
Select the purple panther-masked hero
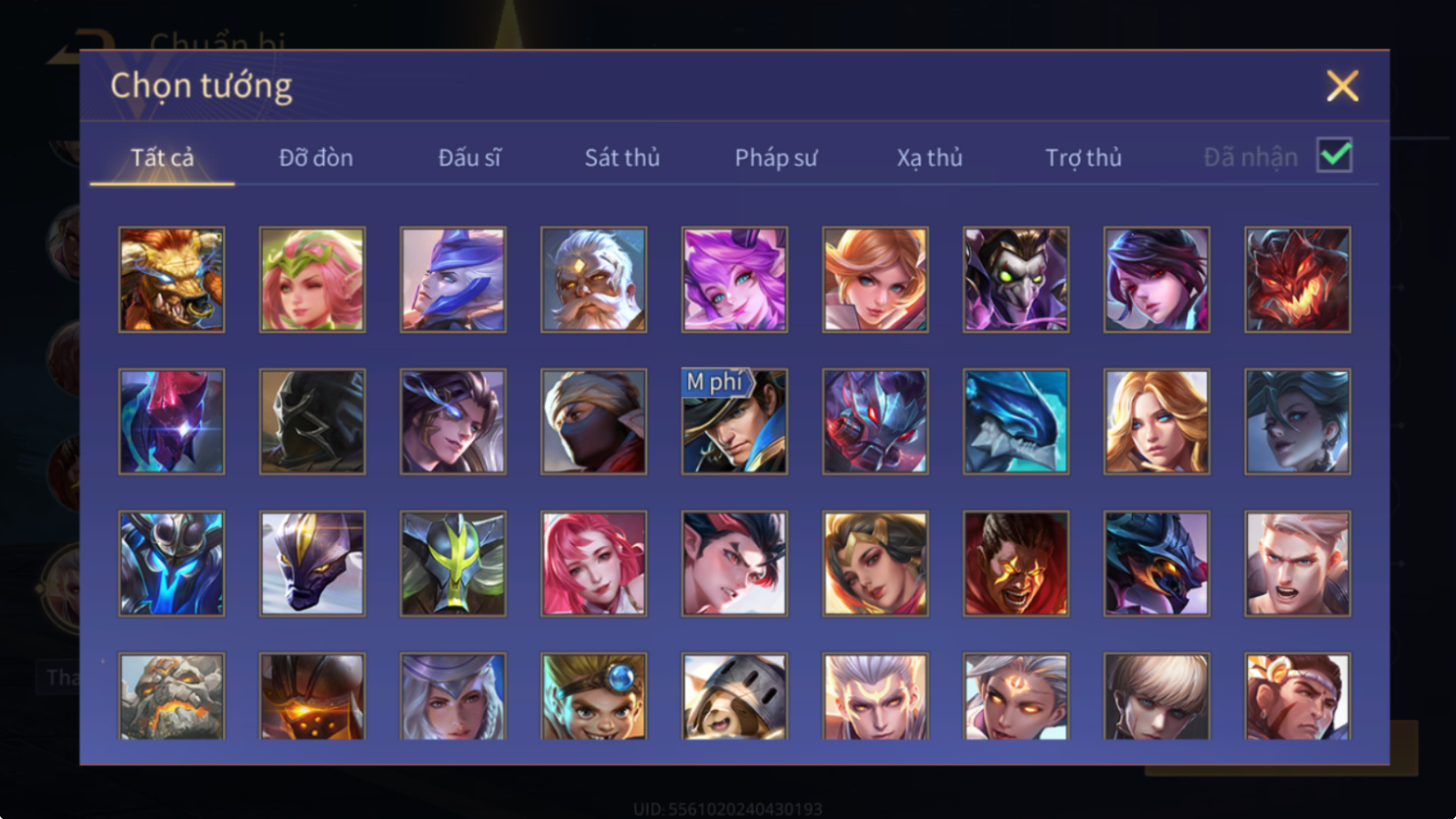pyautogui.click(x=312, y=564)
